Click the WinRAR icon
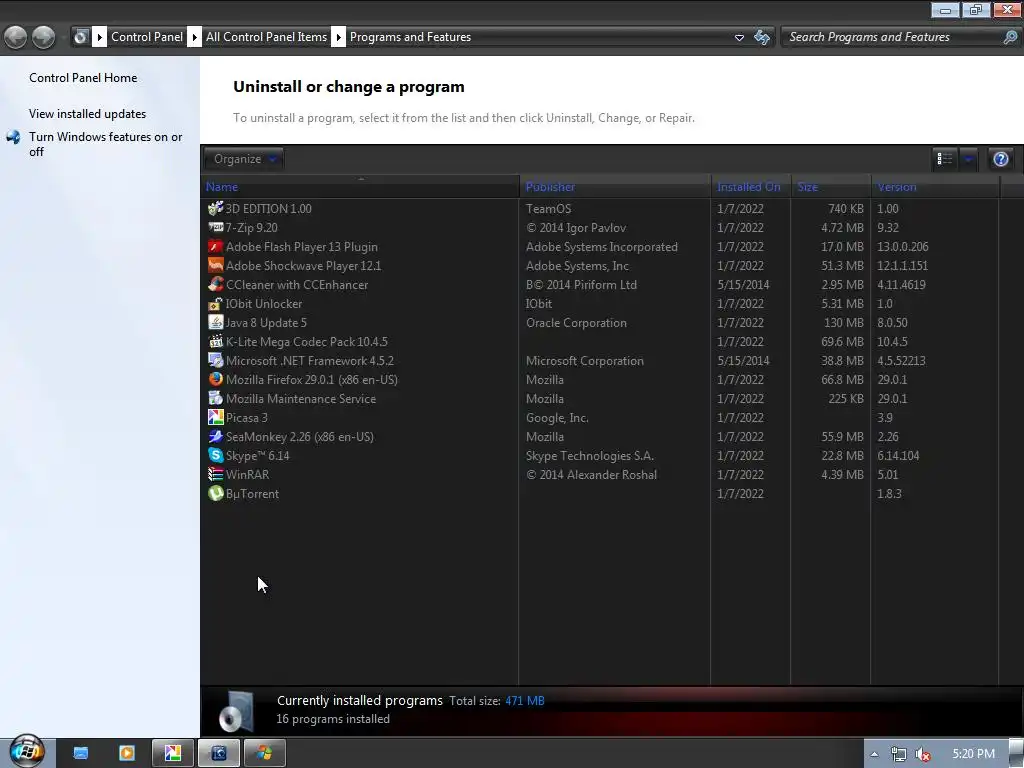The width and height of the screenshot is (1024, 768). (x=216, y=474)
